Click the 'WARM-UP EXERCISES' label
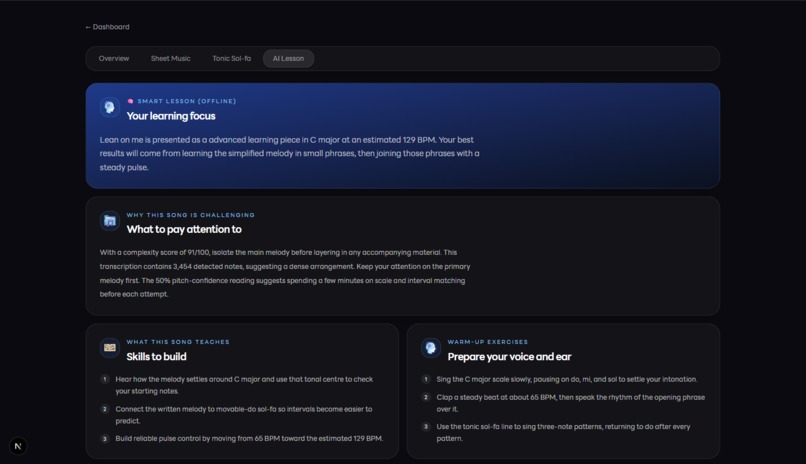The height and width of the screenshot is (464, 806). 488,342
